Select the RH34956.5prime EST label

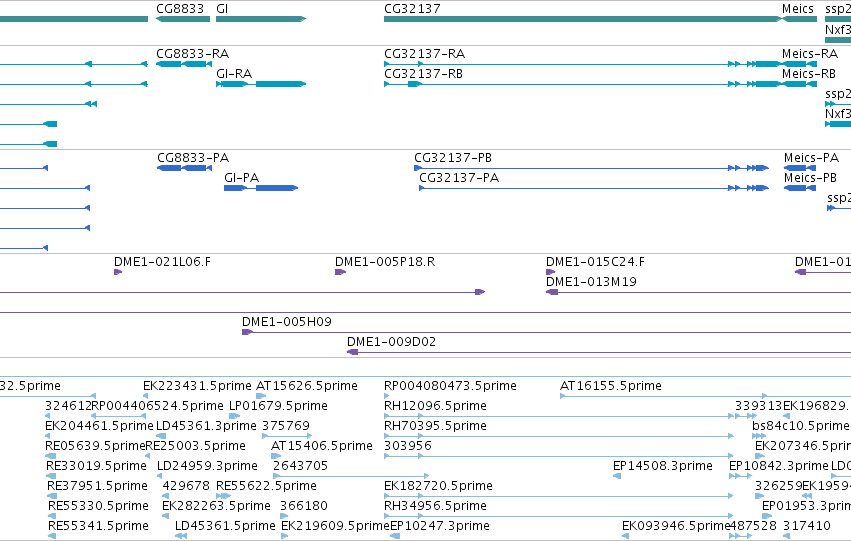click(435, 506)
